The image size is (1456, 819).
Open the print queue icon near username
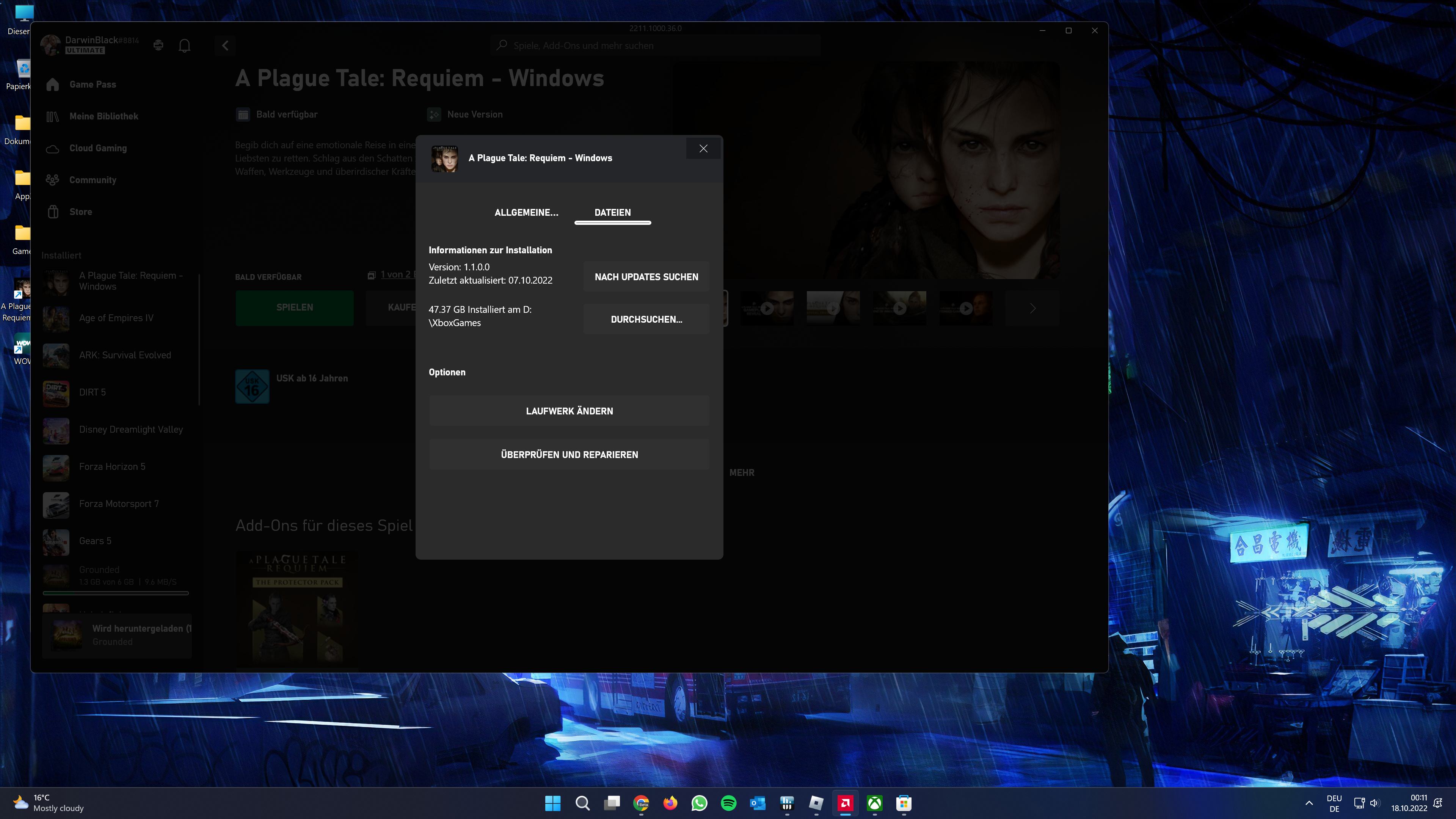point(158,45)
